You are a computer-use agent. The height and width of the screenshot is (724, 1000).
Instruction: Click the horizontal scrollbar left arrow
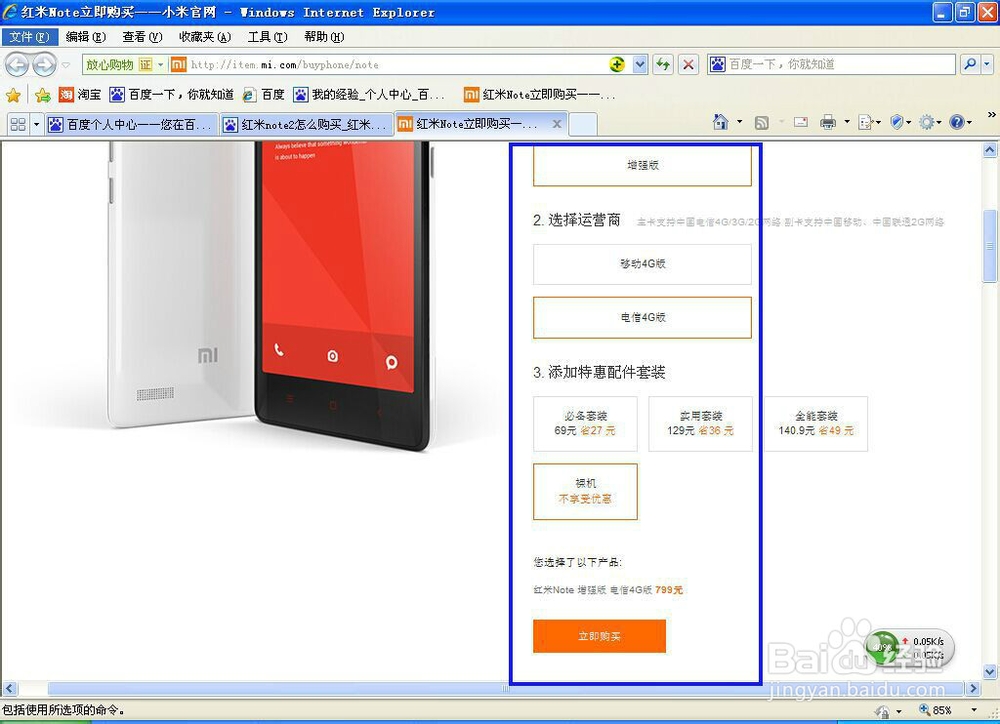9,689
